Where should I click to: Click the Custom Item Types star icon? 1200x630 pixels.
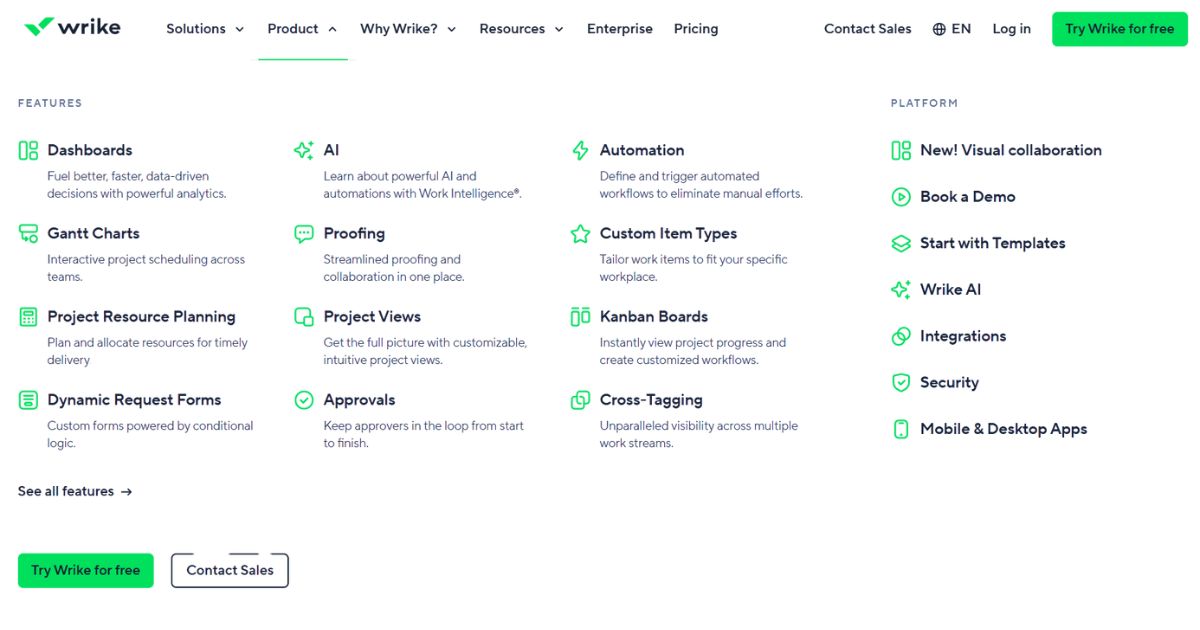[580, 234]
